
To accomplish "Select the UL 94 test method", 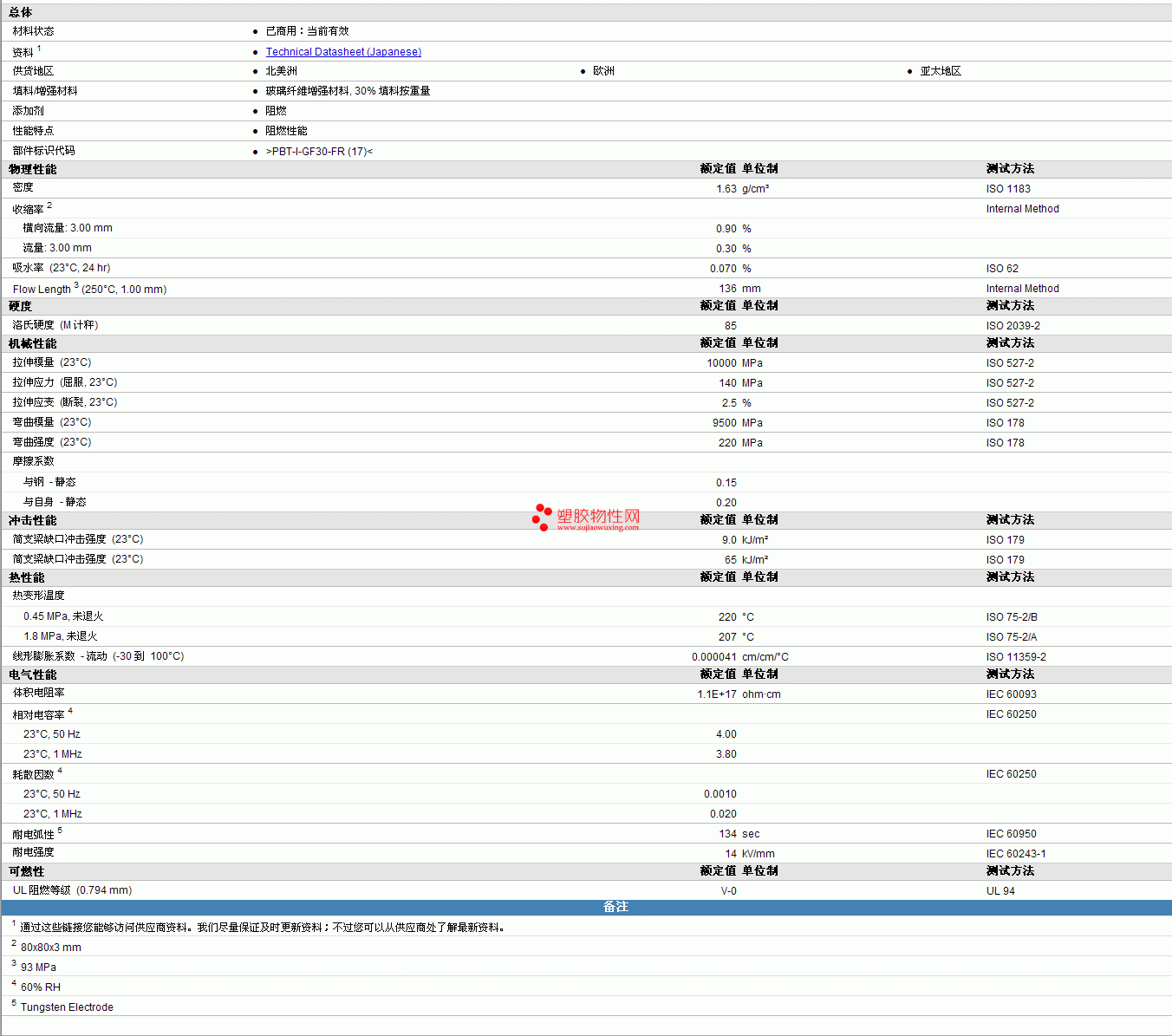I will pyautogui.click(x=1000, y=891).
